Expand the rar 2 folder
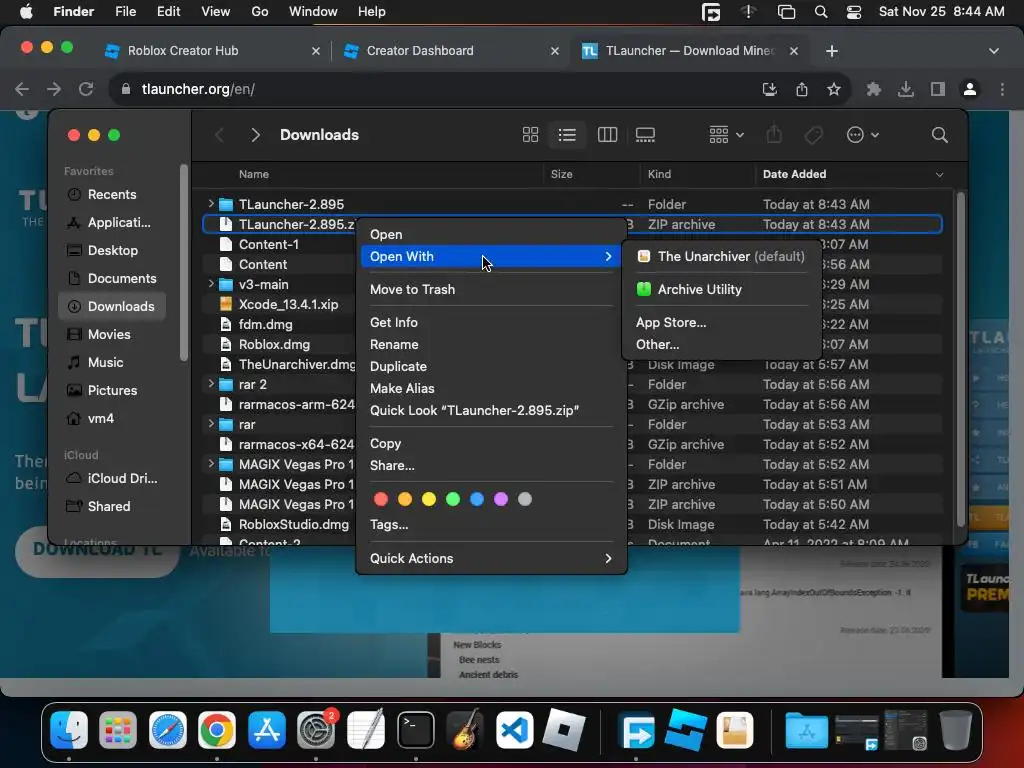The width and height of the screenshot is (1024, 768). (x=211, y=384)
